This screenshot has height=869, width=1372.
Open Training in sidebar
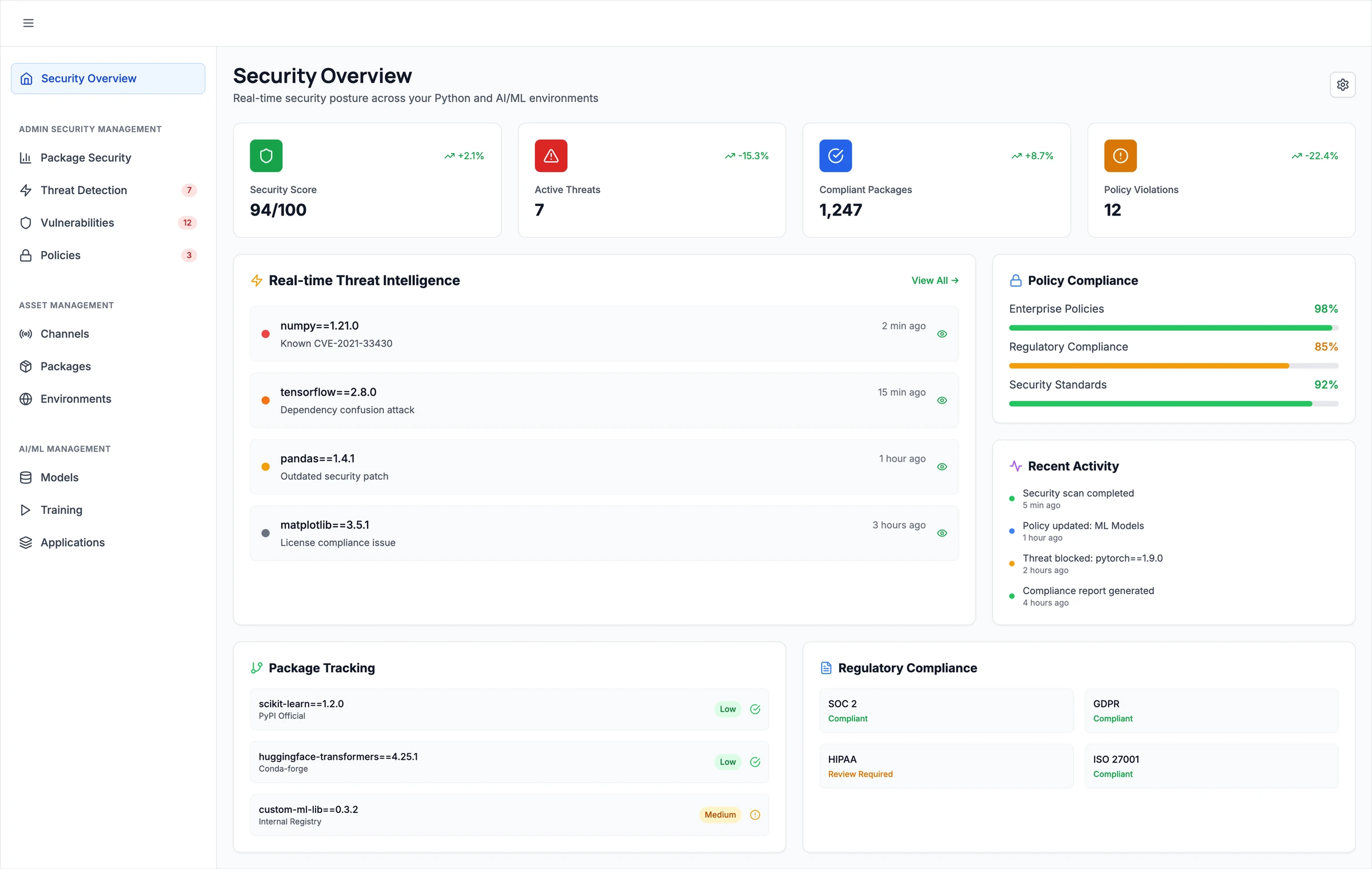point(108,510)
